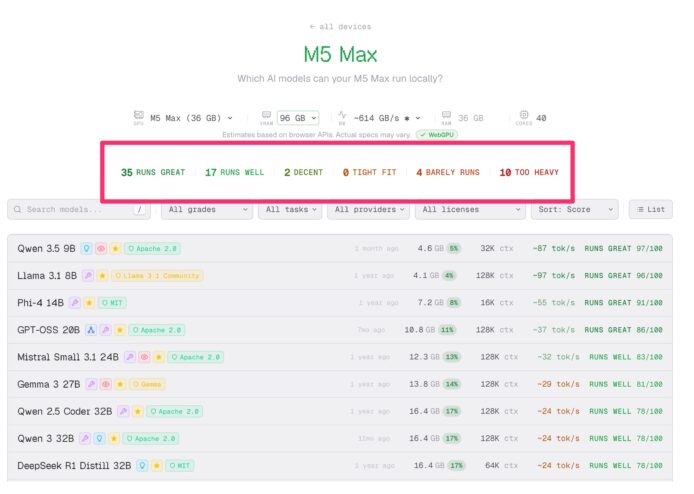Click the purple wrench tool icon on Llama 3.1 8B
Image resolution: width=694 pixels, height=494 pixels.
tap(88, 276)
